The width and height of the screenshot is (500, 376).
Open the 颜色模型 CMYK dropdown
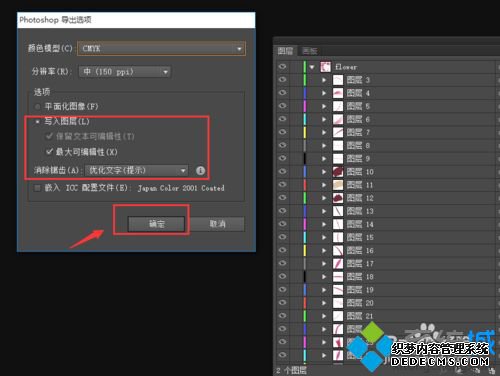point(162,49)
